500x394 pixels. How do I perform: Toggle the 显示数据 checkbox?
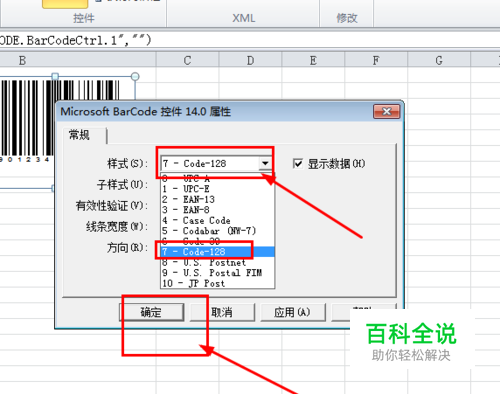pyautogui.click(x=297, y=164)
